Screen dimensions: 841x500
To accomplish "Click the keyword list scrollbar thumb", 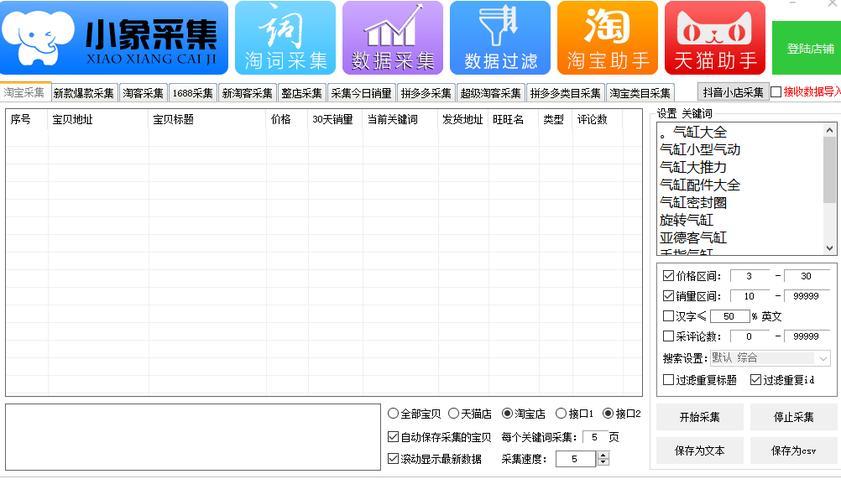I will (x=830, y=170).
